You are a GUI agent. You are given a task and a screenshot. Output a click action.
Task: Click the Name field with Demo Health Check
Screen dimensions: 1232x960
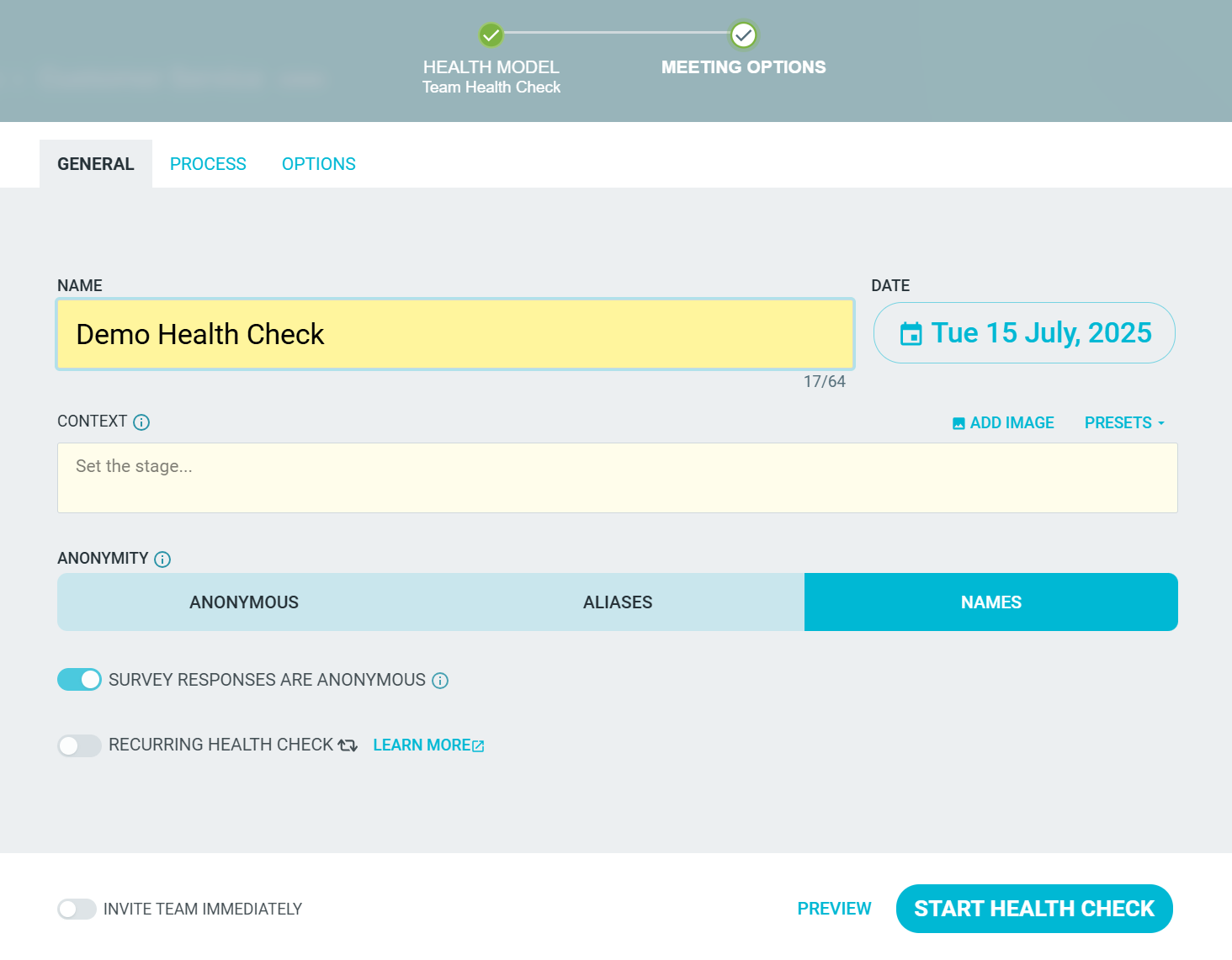[455, 334]
